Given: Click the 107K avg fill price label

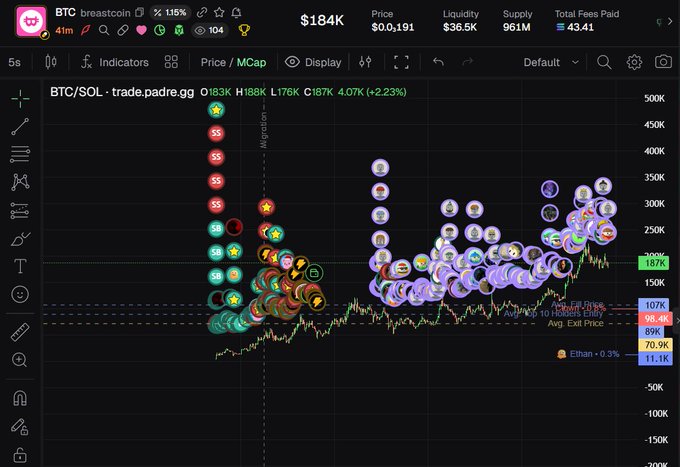Looking at the screenshot, I should 654,305.
